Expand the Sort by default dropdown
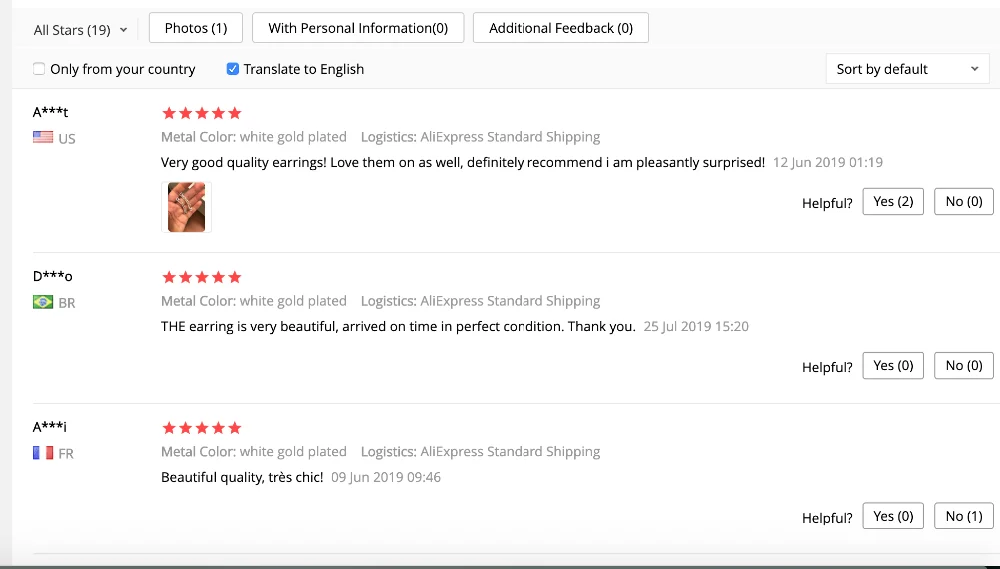The height and width of the screenshot is (569, 1000). (907, 69)
